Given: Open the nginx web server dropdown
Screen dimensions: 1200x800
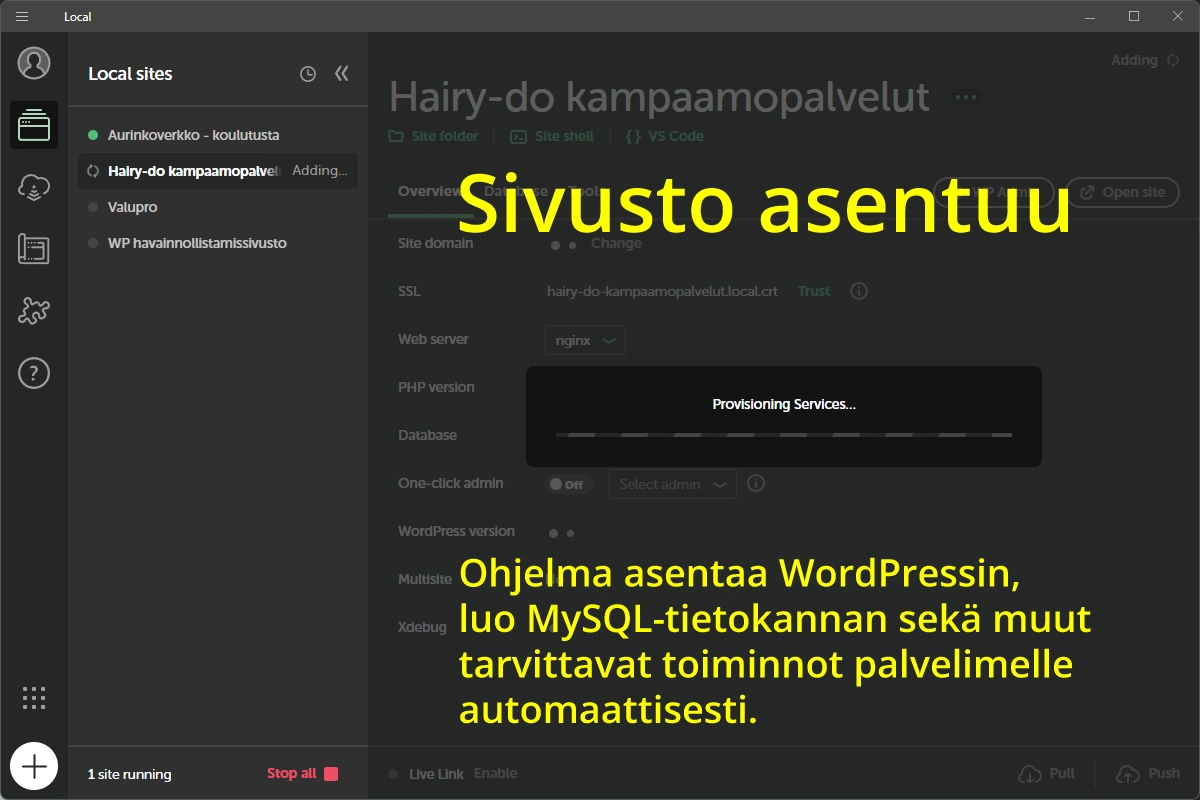Looking at the screenshot, I should click(x=585, y=339).
